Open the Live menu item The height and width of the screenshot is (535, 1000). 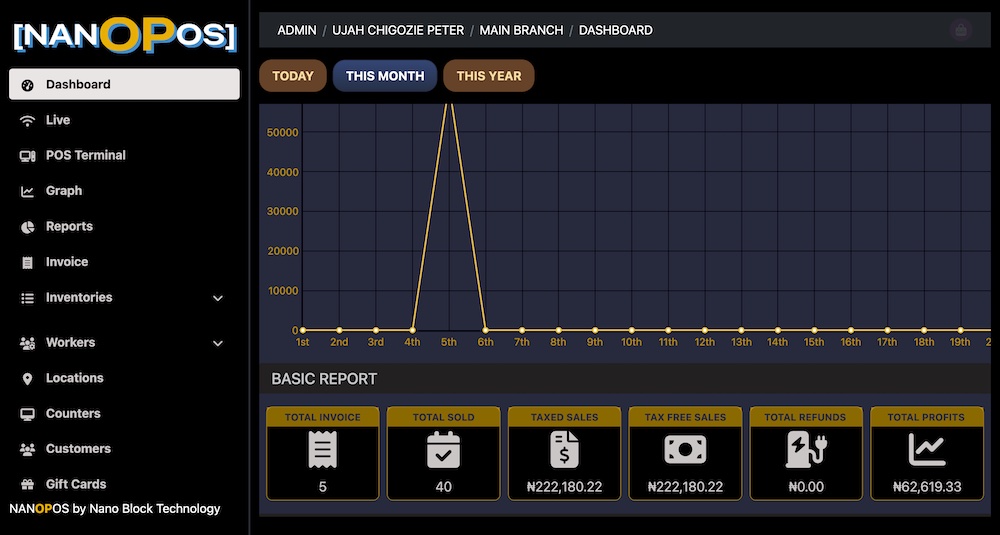click(124, 120)
